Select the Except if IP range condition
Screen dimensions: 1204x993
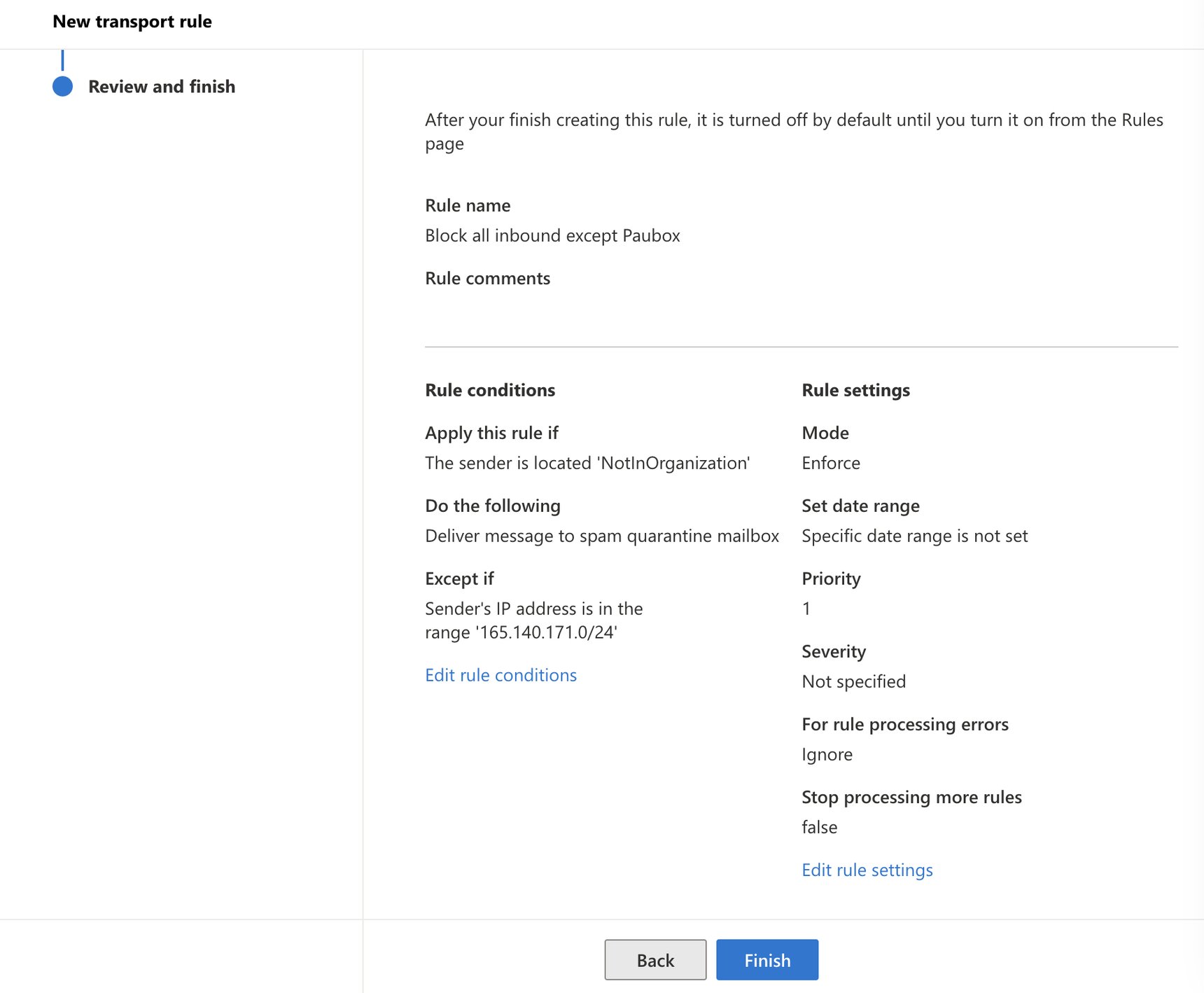pos(534,620)
